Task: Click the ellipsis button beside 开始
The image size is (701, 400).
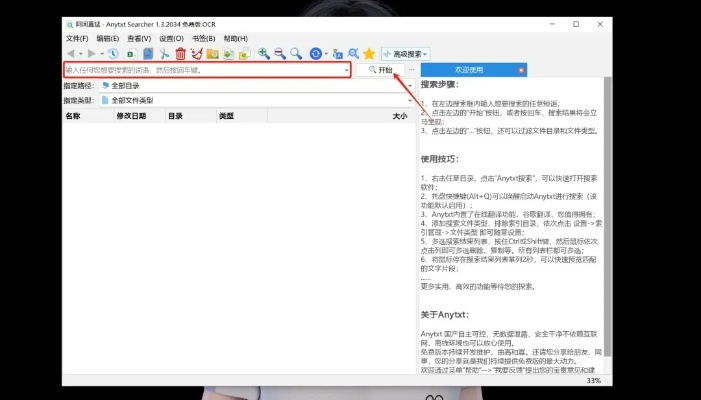Action: point(412,70)
